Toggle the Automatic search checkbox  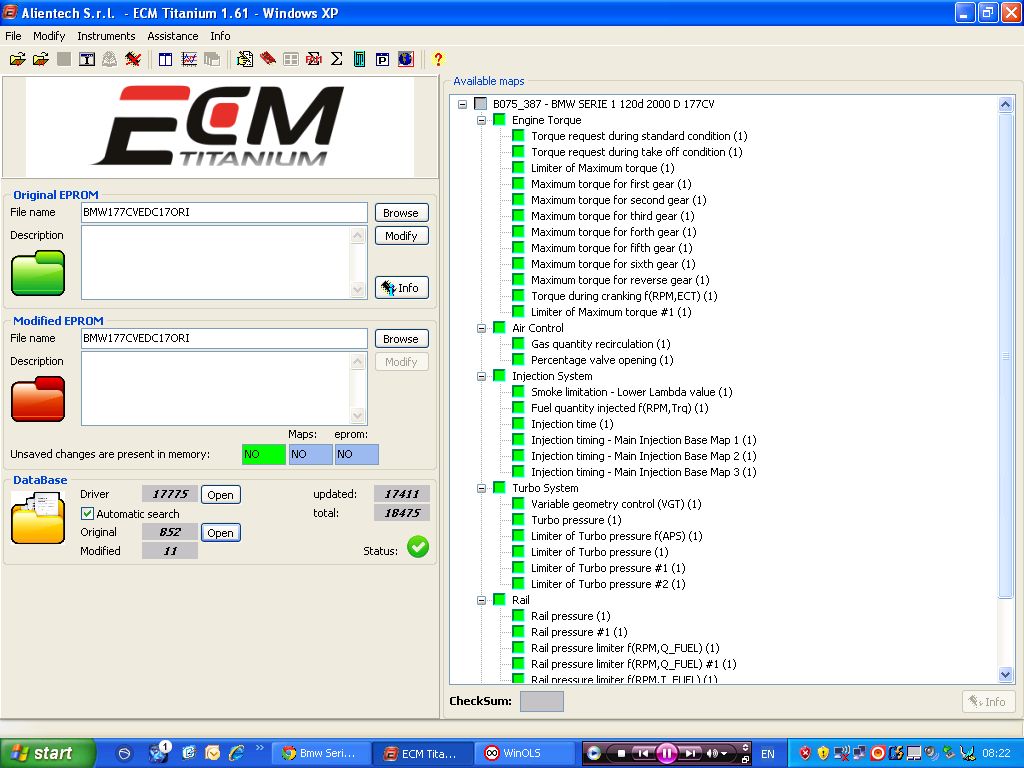[88, 513]
